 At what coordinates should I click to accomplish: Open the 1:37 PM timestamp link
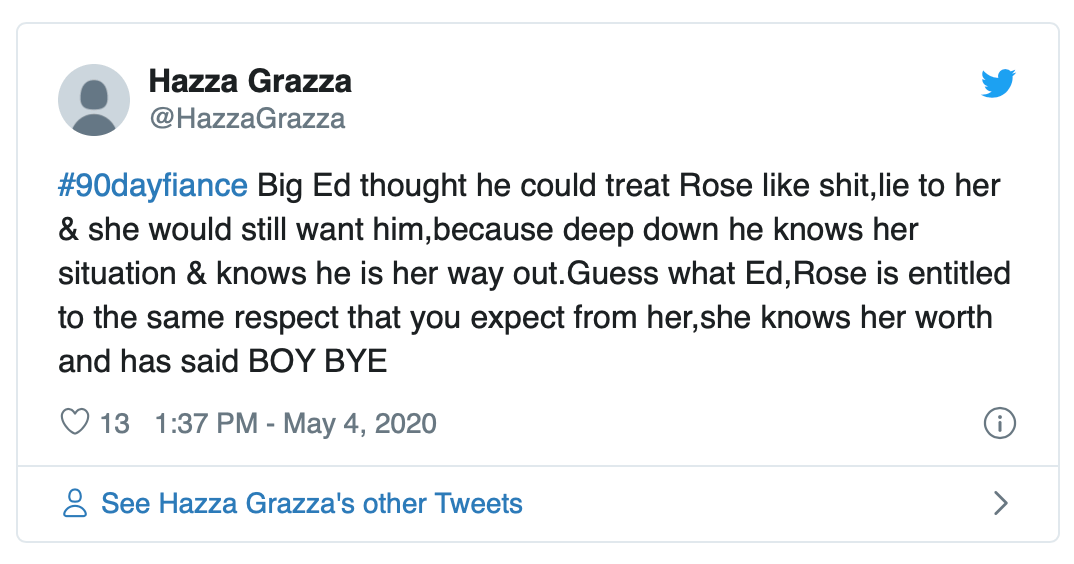coord(206,423)
